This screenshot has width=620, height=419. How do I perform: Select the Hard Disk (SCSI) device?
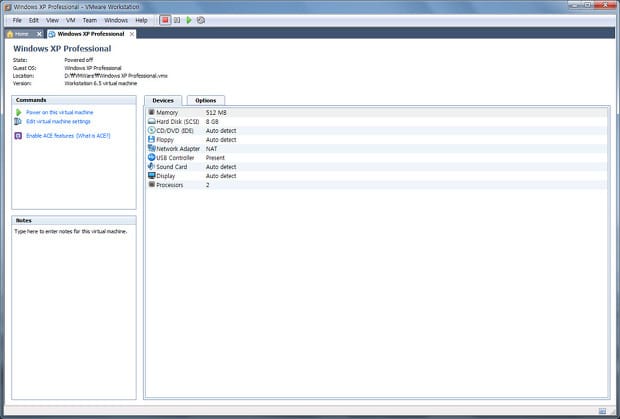(176, 121)
